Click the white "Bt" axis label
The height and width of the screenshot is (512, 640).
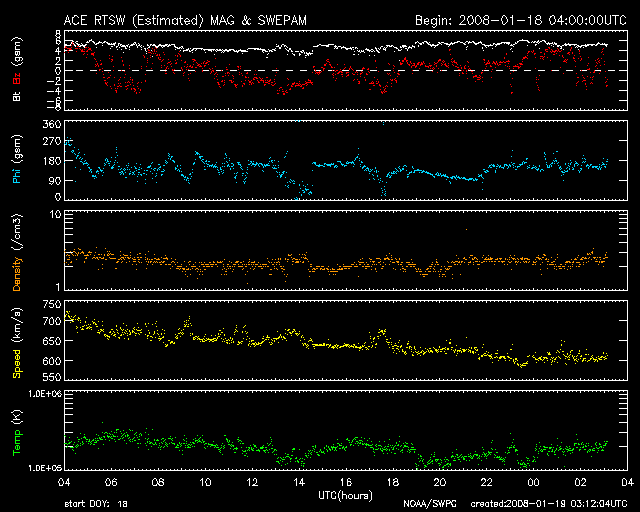pos(17,96)
